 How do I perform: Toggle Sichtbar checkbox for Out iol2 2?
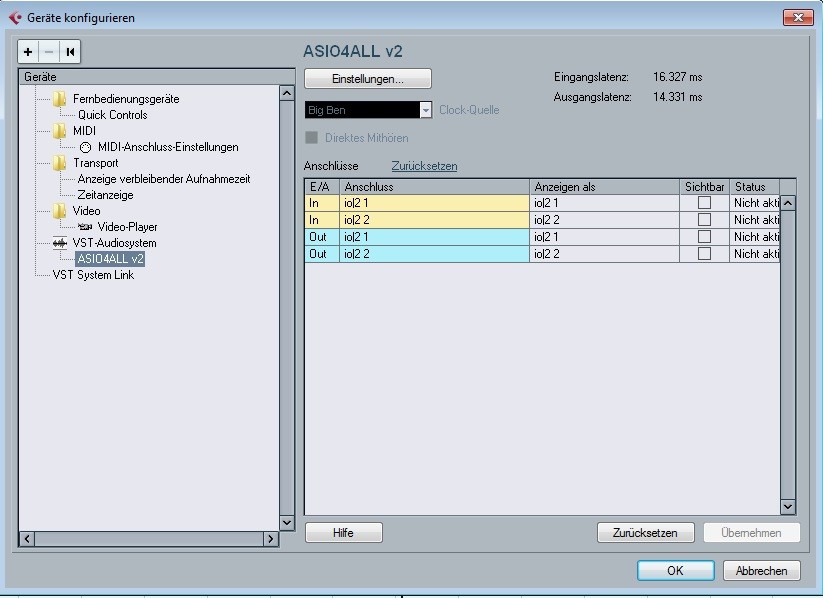click(x=704, y=254)
